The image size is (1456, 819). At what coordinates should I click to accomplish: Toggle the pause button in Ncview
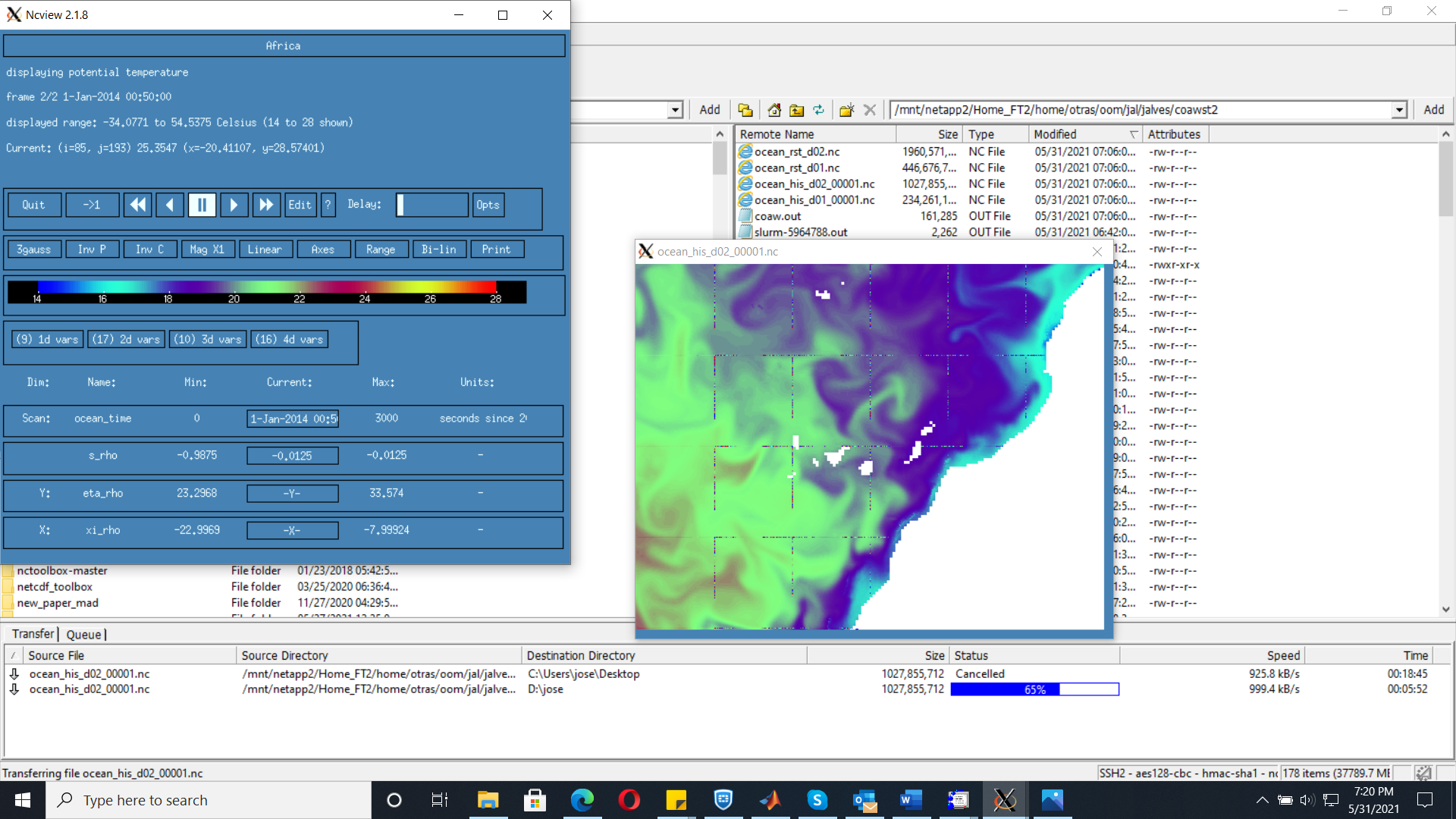coord(202,205)
